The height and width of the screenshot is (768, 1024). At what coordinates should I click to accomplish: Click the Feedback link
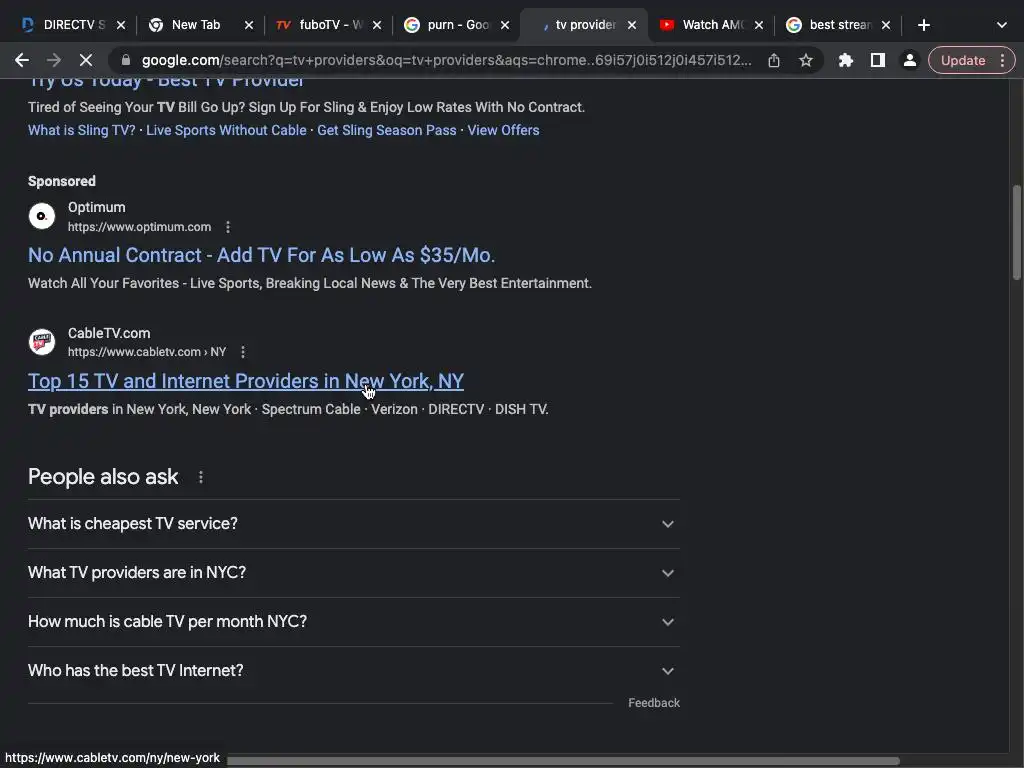click(654, 703)
